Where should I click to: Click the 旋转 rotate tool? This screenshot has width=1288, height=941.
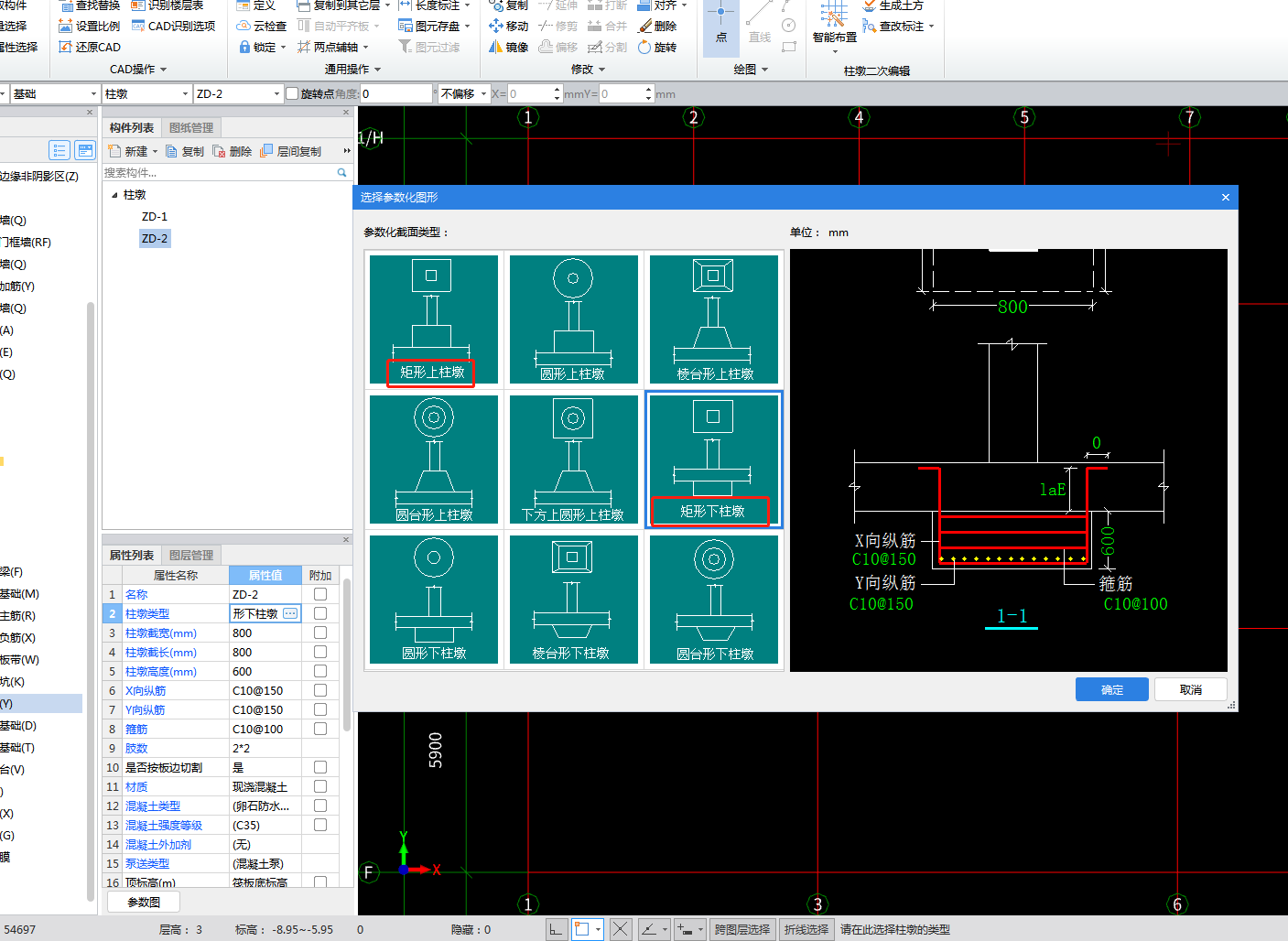click(657, 47)
